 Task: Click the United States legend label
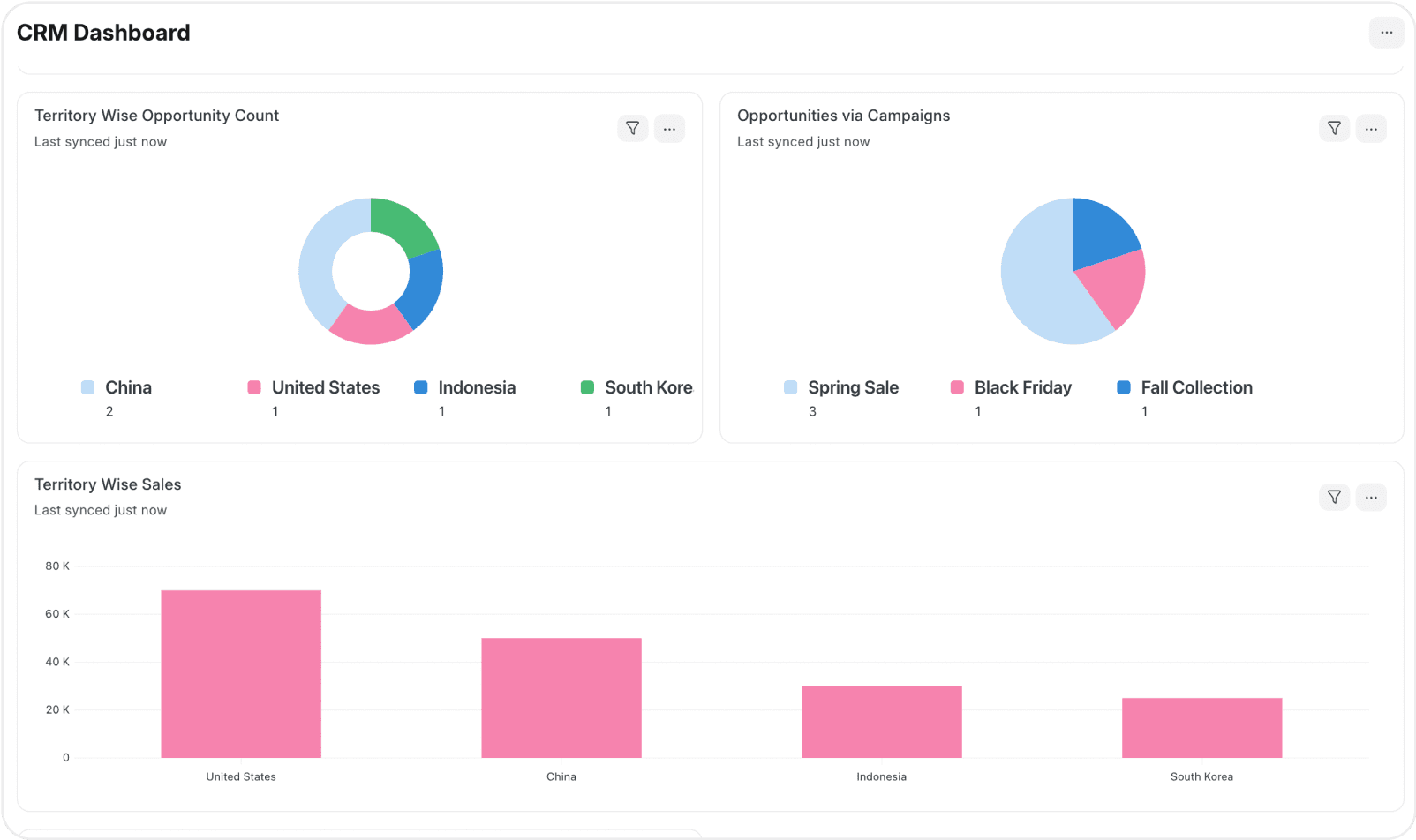324,387
